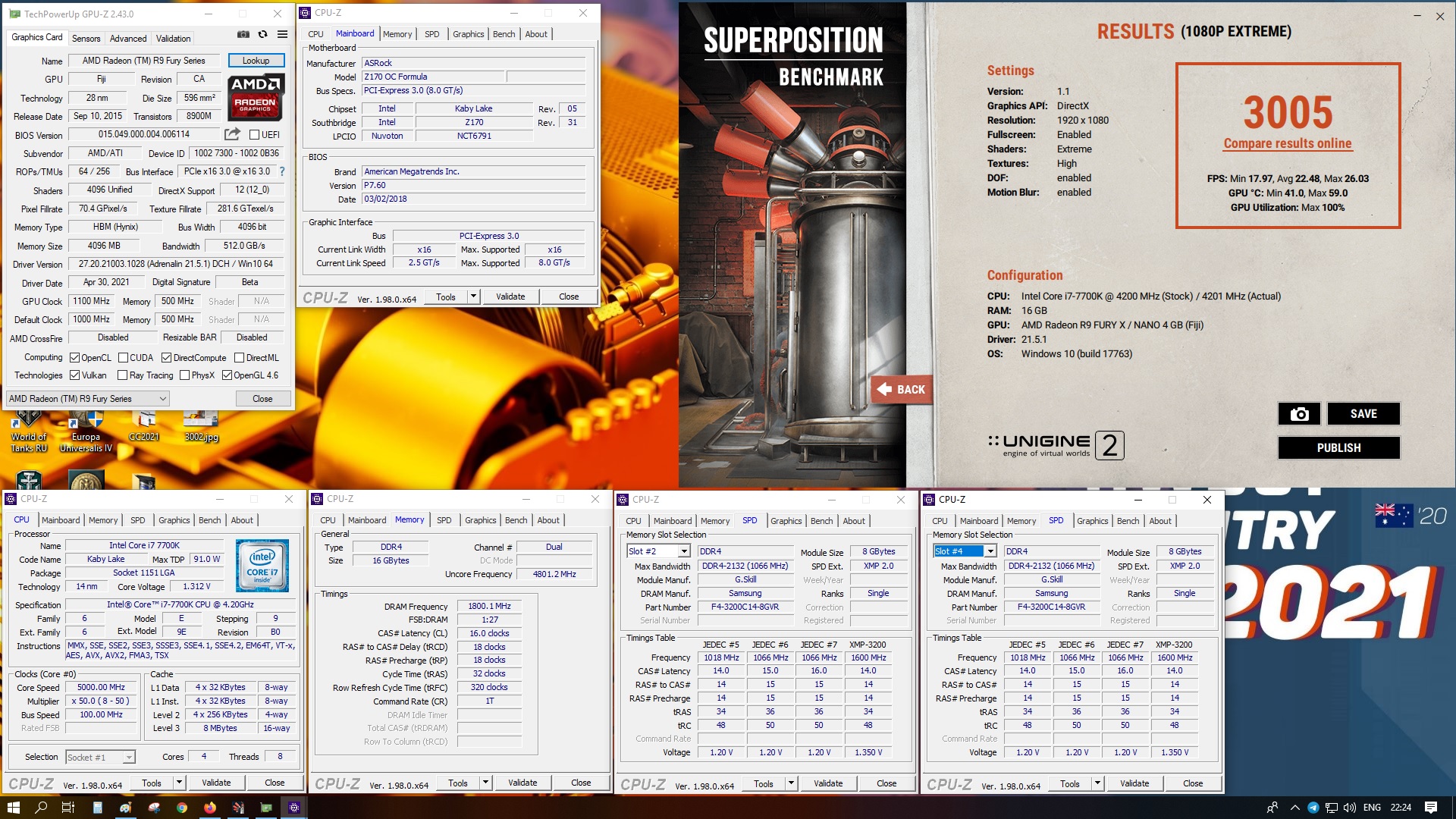1456x819 pixels.
Task: Click the BACK arrow button in Superposition
Action: 901,390
